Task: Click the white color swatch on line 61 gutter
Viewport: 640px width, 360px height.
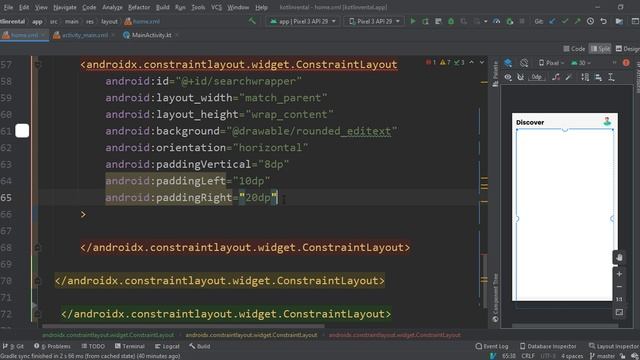Action: pos(22,131)
